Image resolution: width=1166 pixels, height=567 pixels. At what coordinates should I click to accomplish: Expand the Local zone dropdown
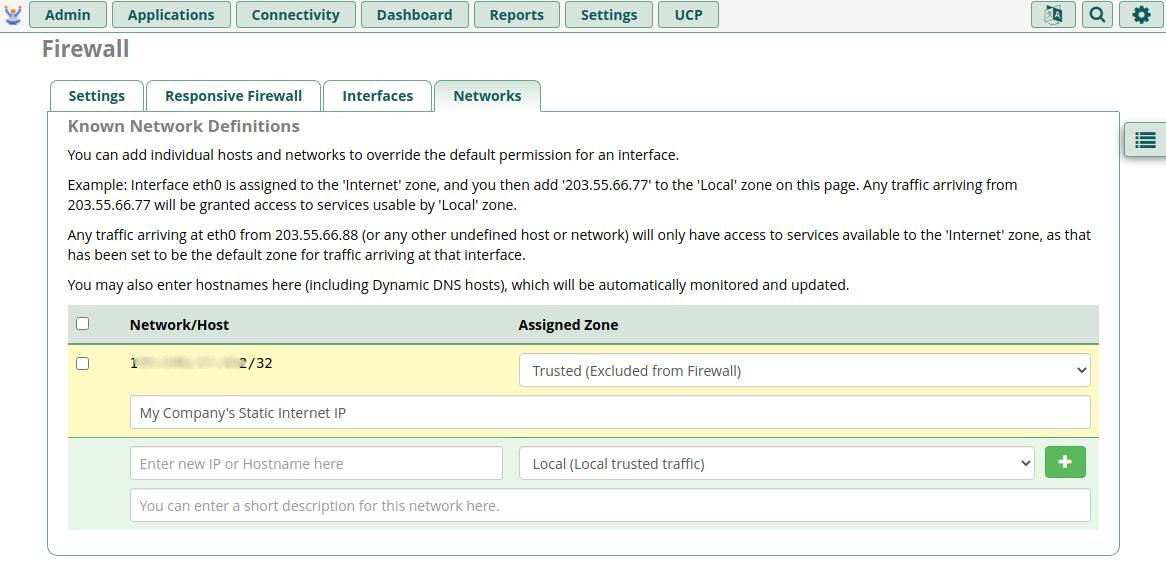click(x=776, y=464)
